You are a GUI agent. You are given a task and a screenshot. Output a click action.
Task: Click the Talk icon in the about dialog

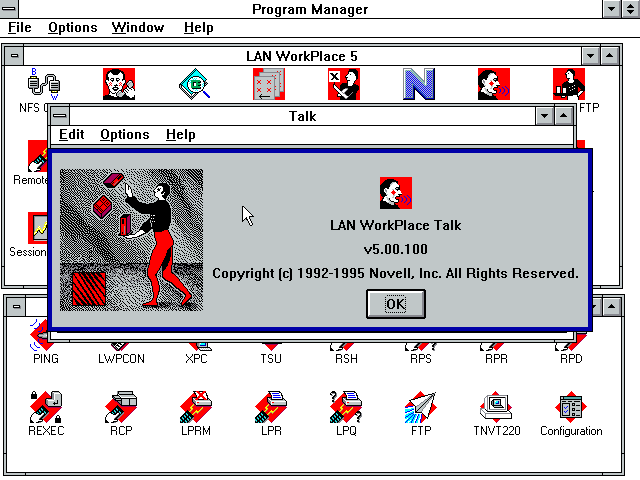pos(396,193)
